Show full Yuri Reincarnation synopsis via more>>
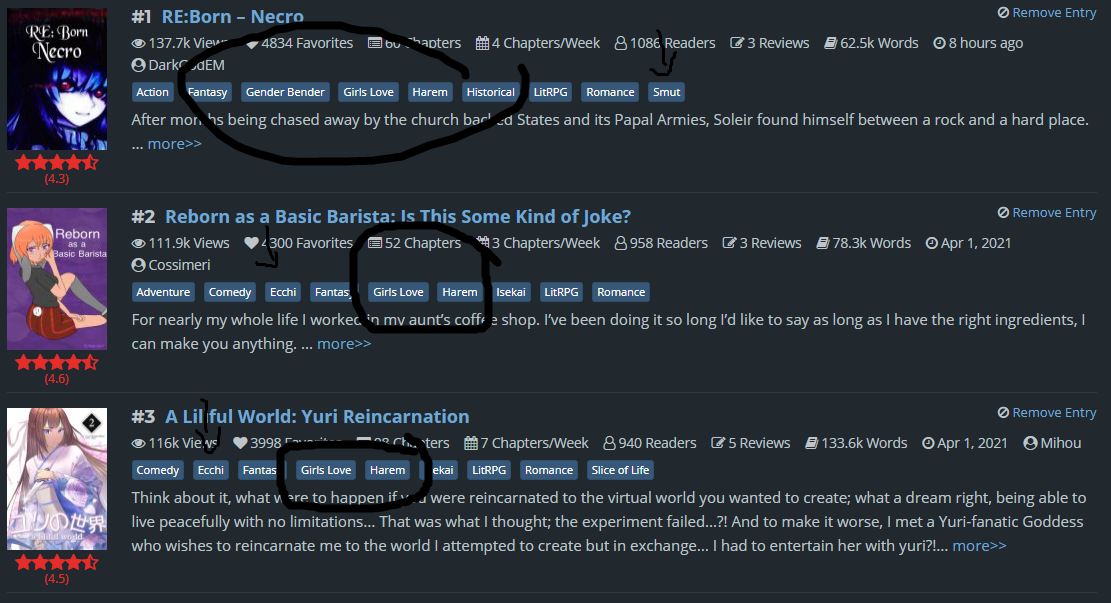1111x603 pixels. coord(979,546)
